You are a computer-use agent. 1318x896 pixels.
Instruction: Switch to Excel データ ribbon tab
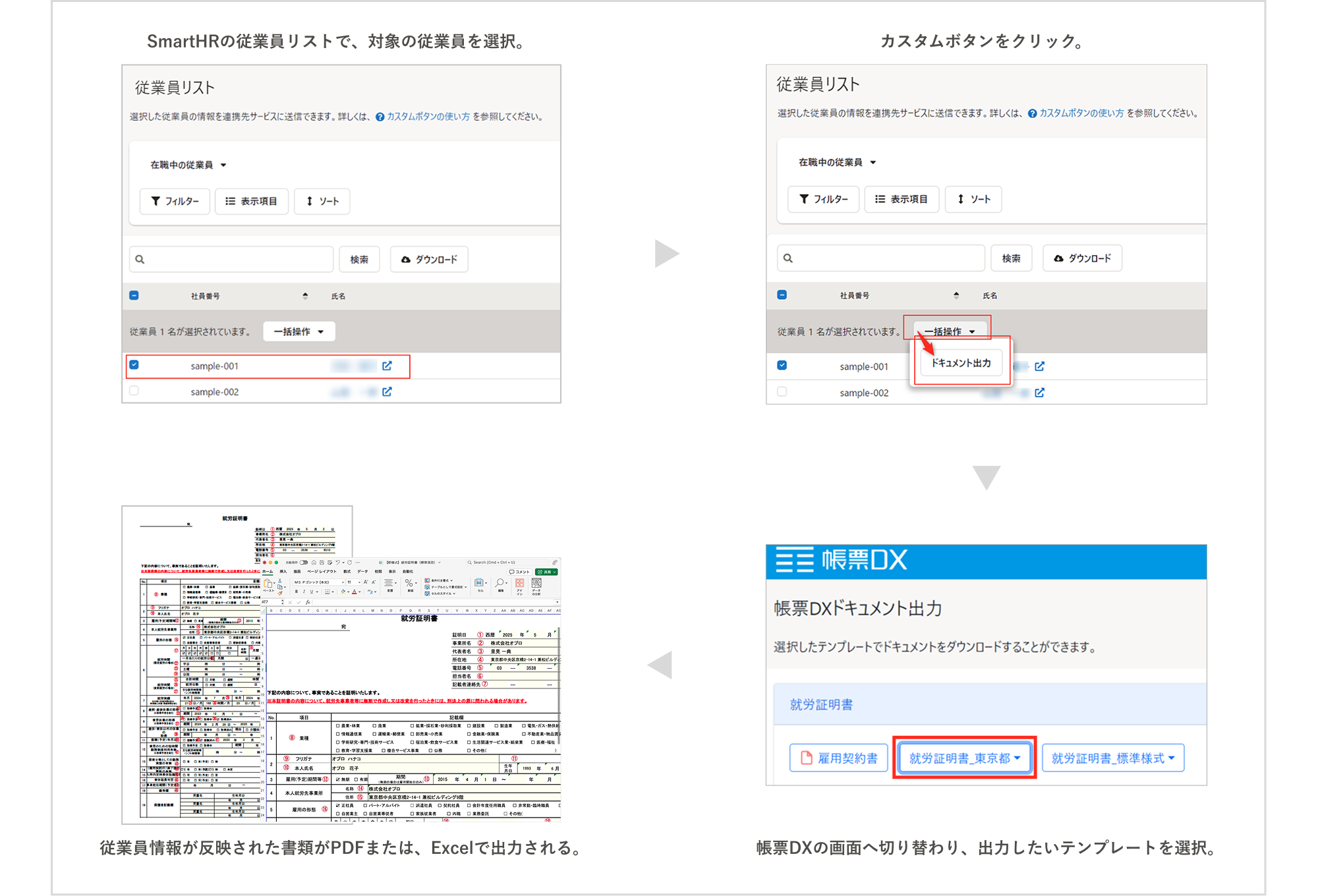pyautogui.click(x=362, y=572)
